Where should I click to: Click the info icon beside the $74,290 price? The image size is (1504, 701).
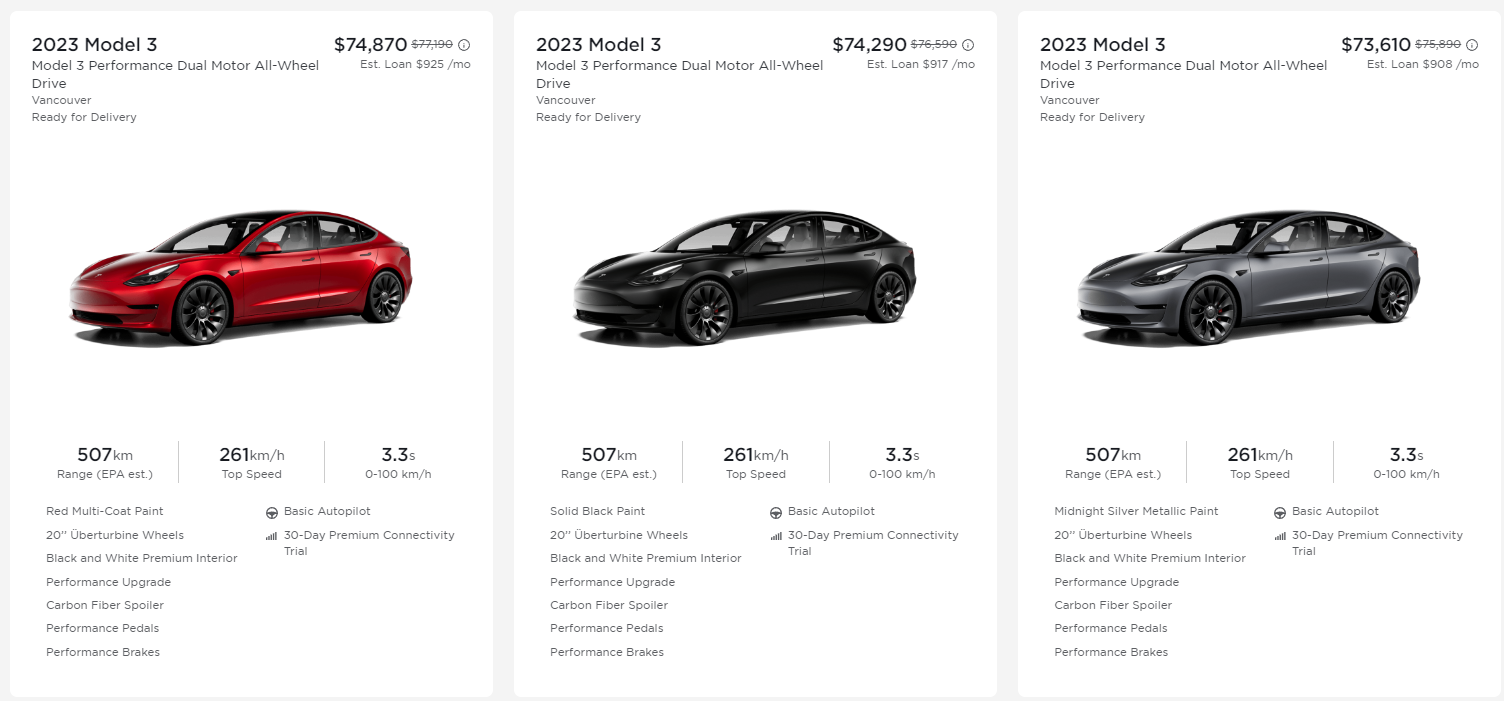970,44
